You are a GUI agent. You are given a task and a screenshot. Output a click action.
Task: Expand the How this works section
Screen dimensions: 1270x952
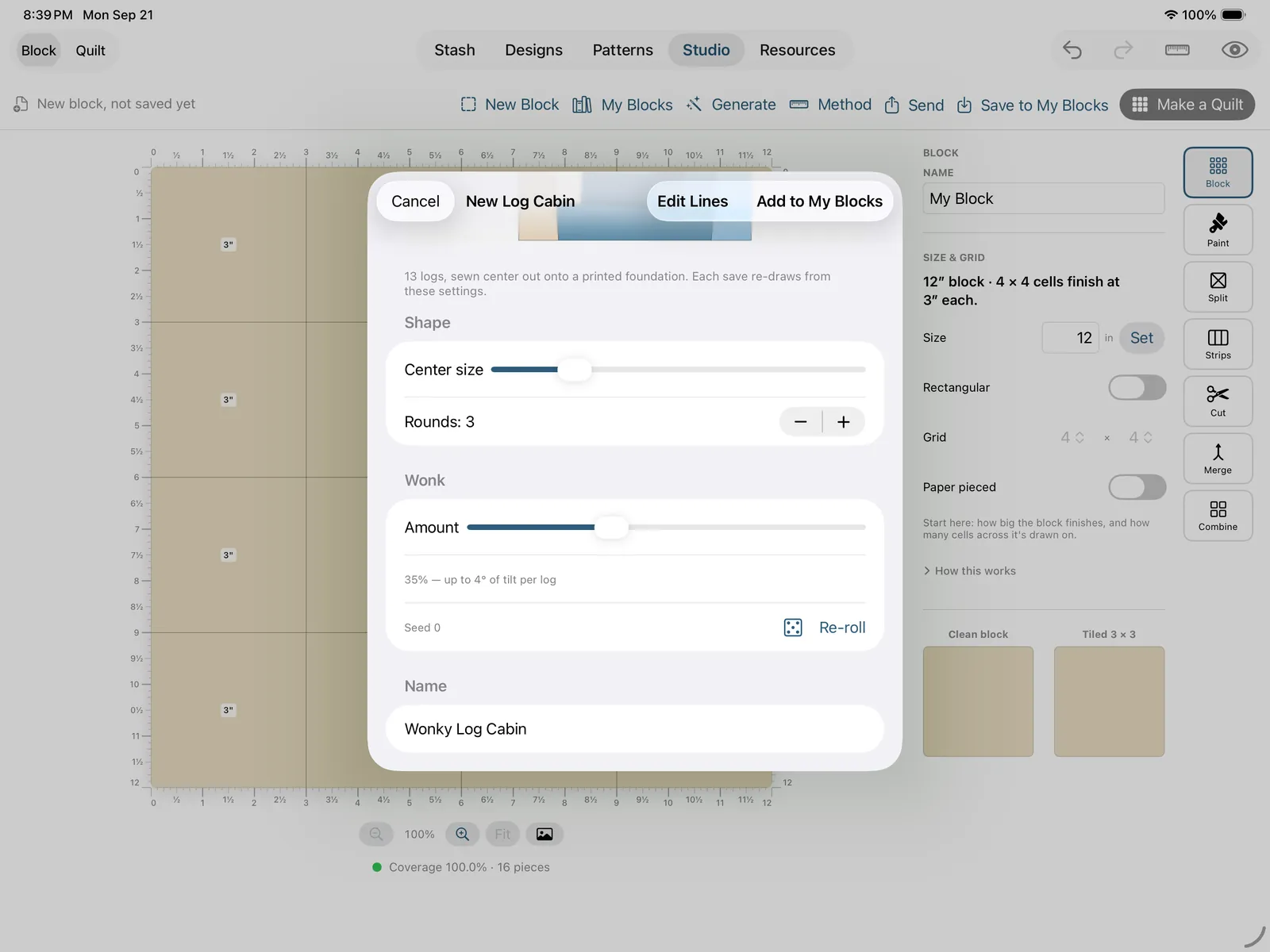pos(969,571)
